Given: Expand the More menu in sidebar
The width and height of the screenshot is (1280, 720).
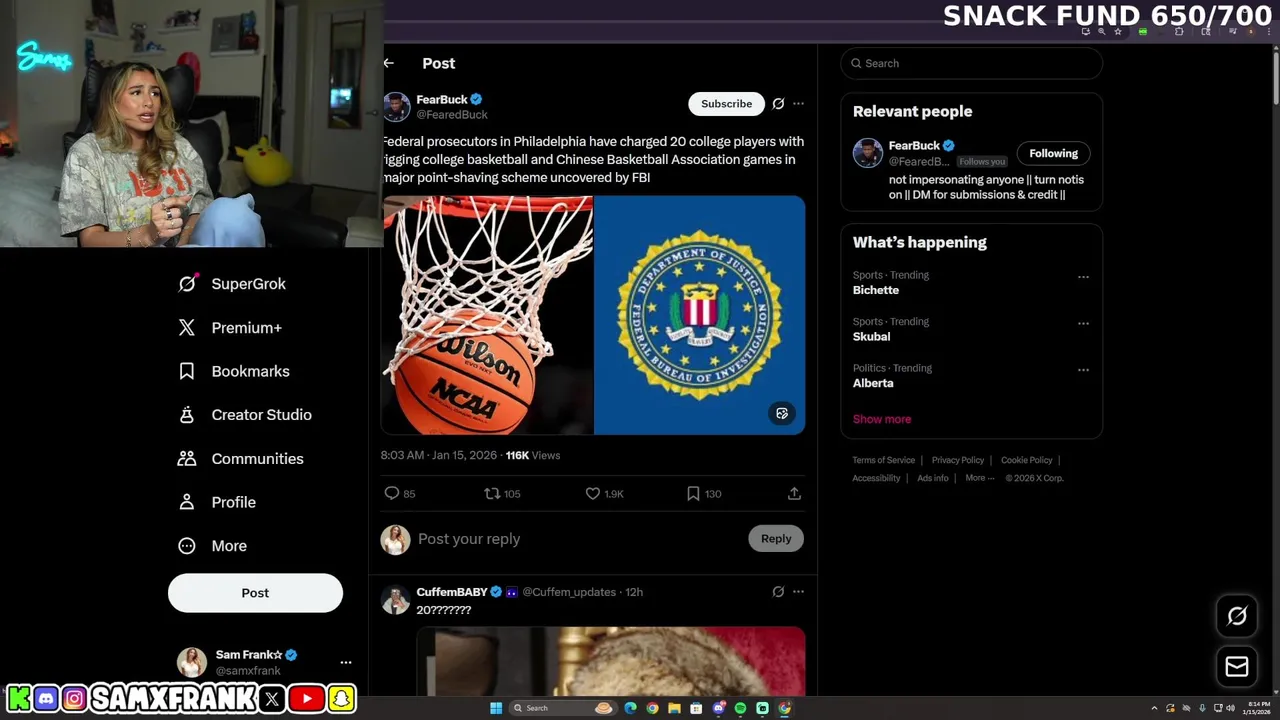Looking at the screenshot, I should coord(212,546).
